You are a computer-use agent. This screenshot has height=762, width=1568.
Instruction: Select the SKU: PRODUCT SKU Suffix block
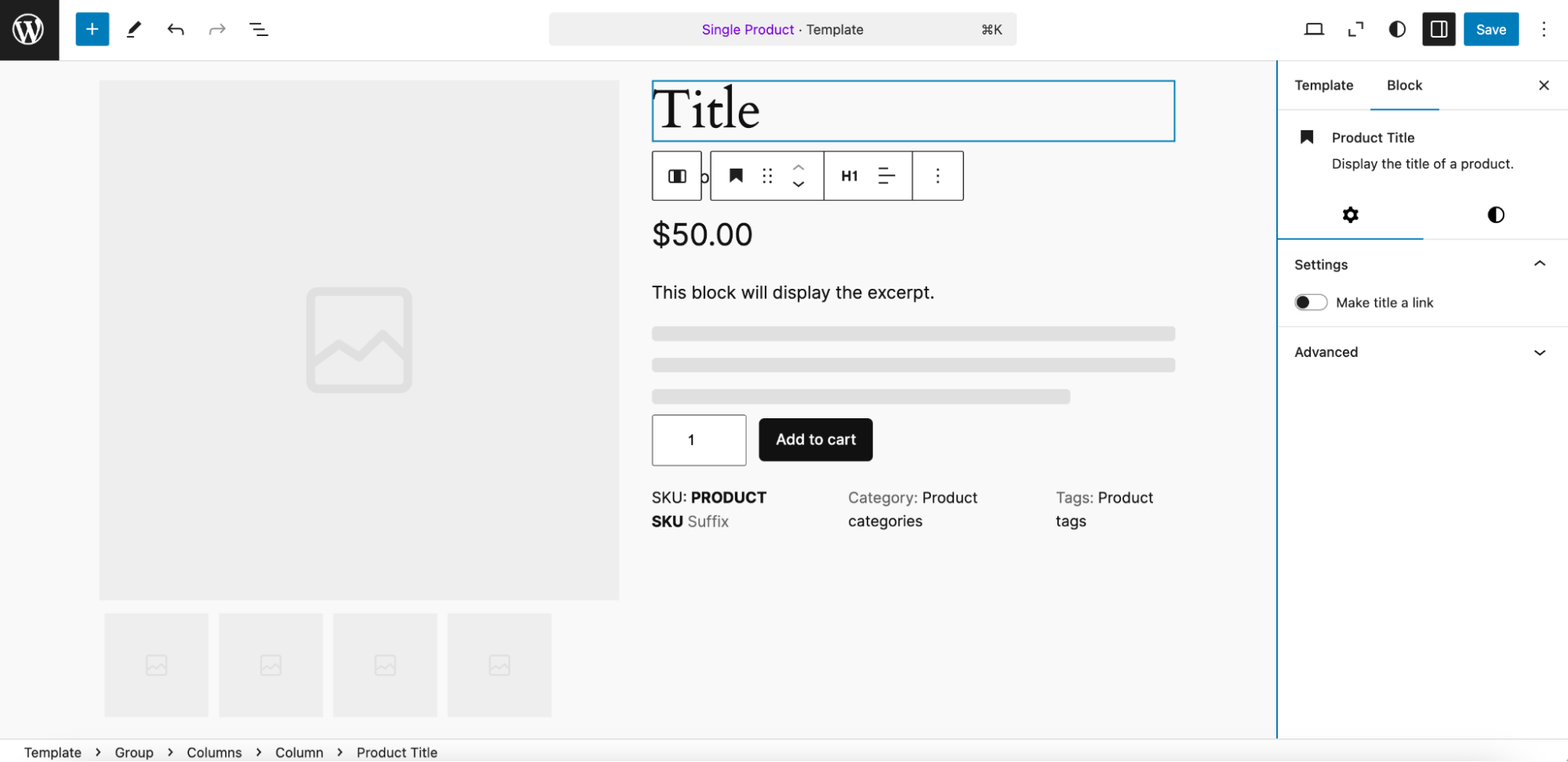tap(709, 509)
